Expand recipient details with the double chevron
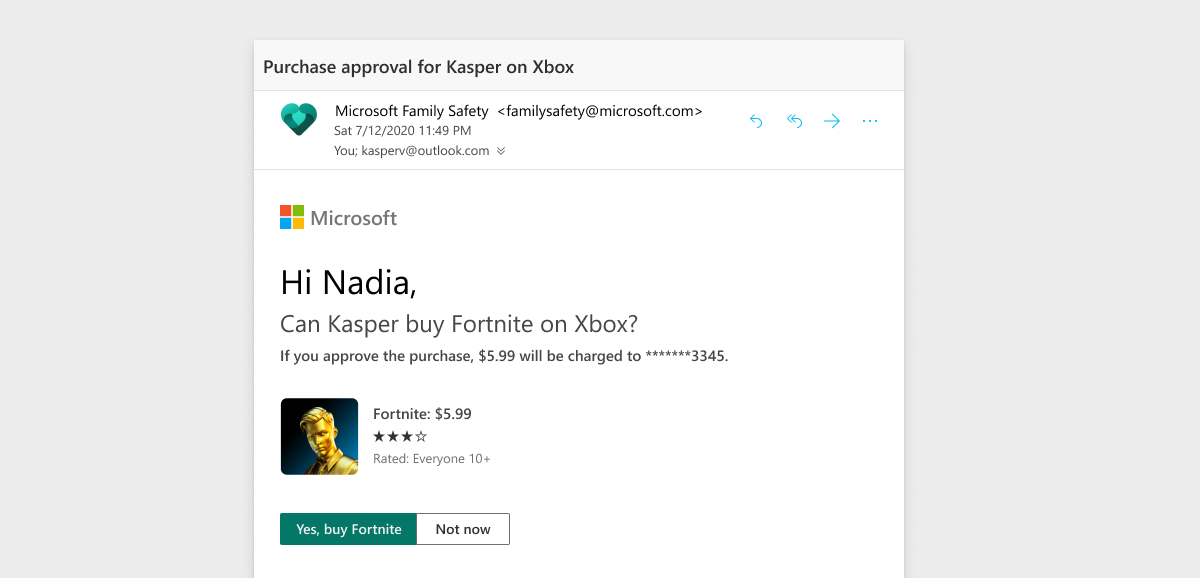 tap(502, 151)
